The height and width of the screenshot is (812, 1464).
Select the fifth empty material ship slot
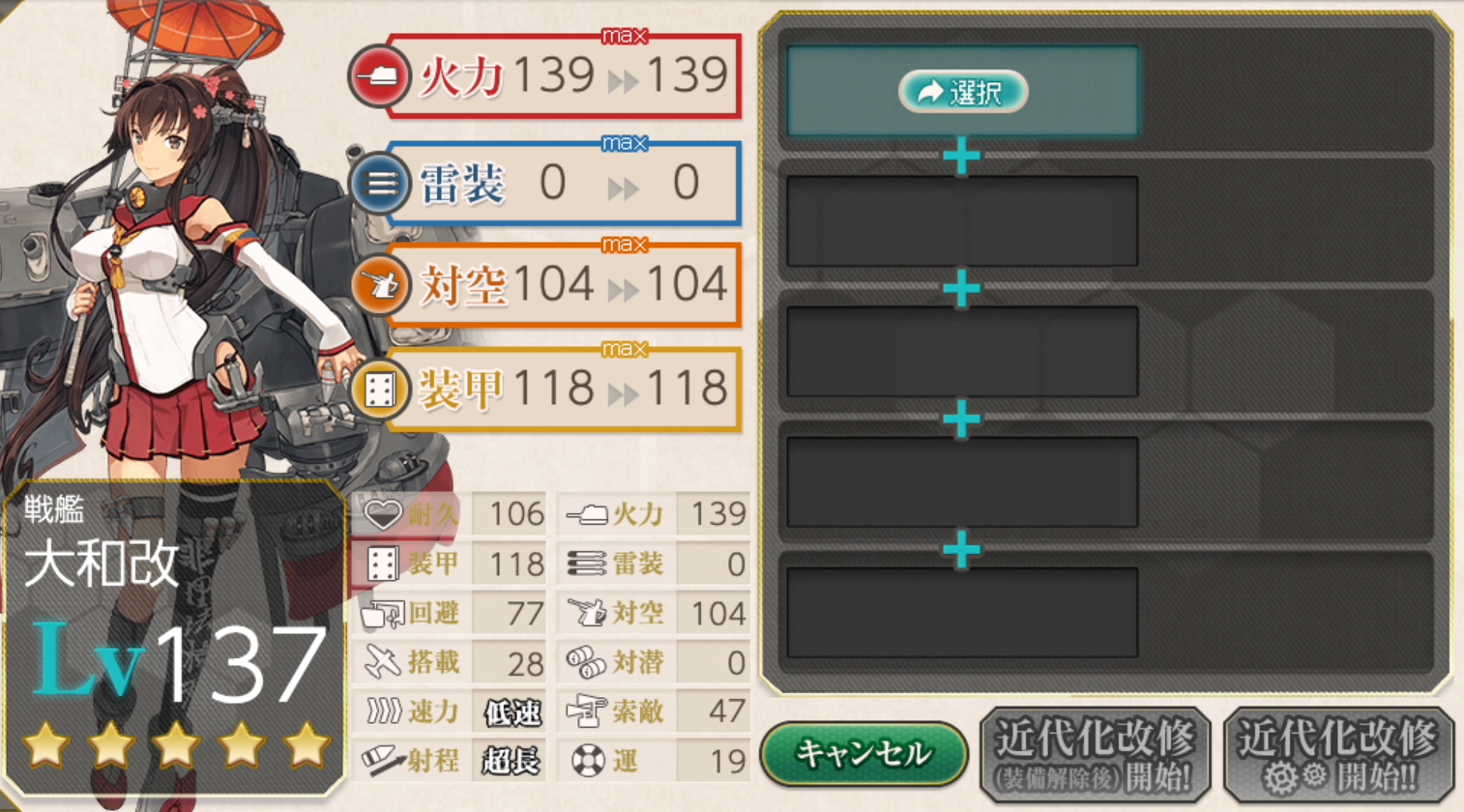coord(962,613)
